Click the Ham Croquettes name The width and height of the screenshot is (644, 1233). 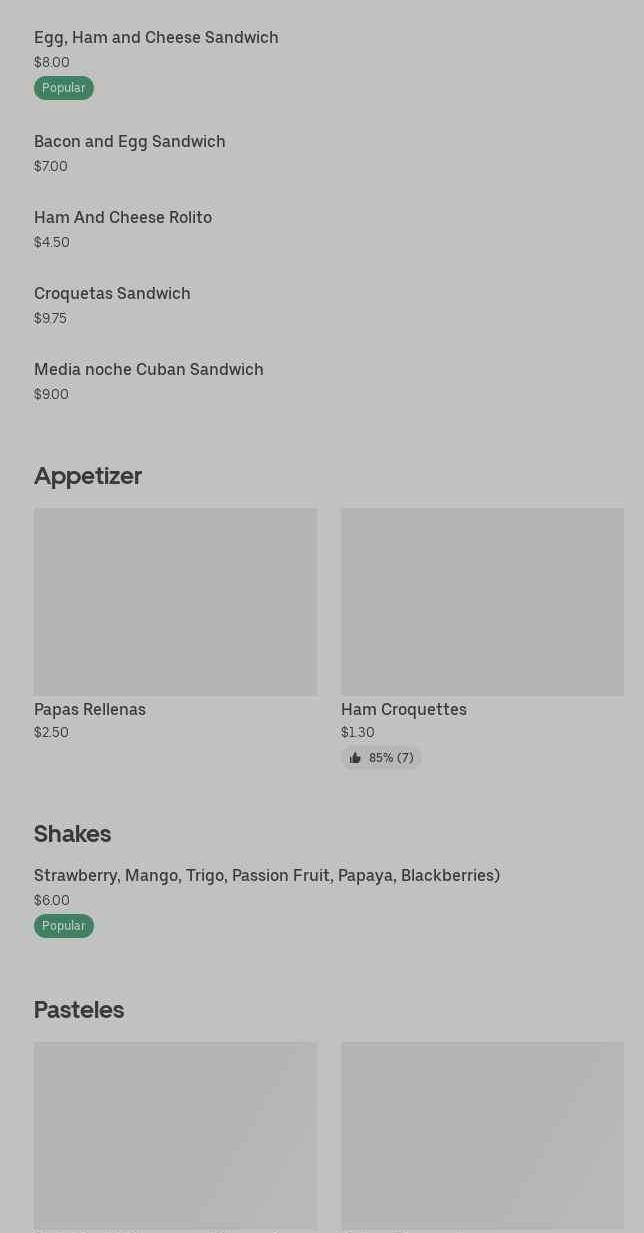point(404,710)
